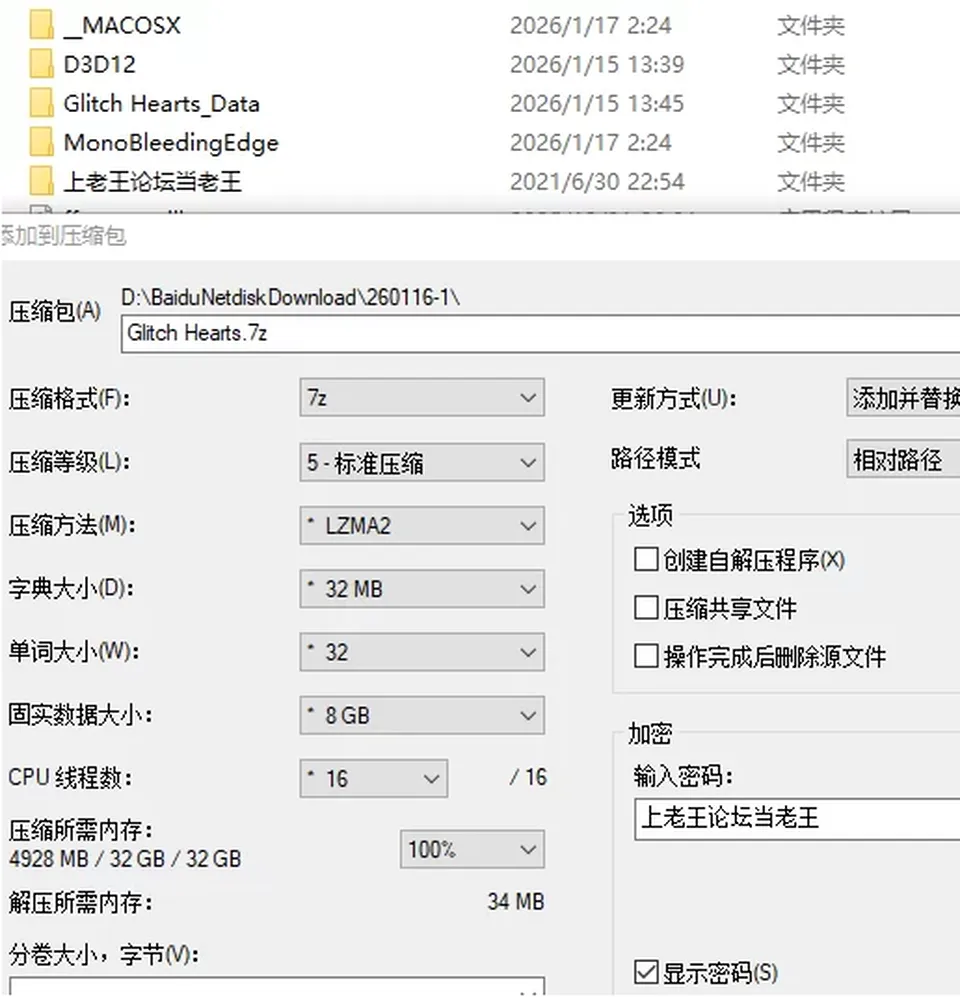Expand the 压缩方法 LZMA2 dropdown
The width and height of the screenshot is (960, 997).
point(422,525)
